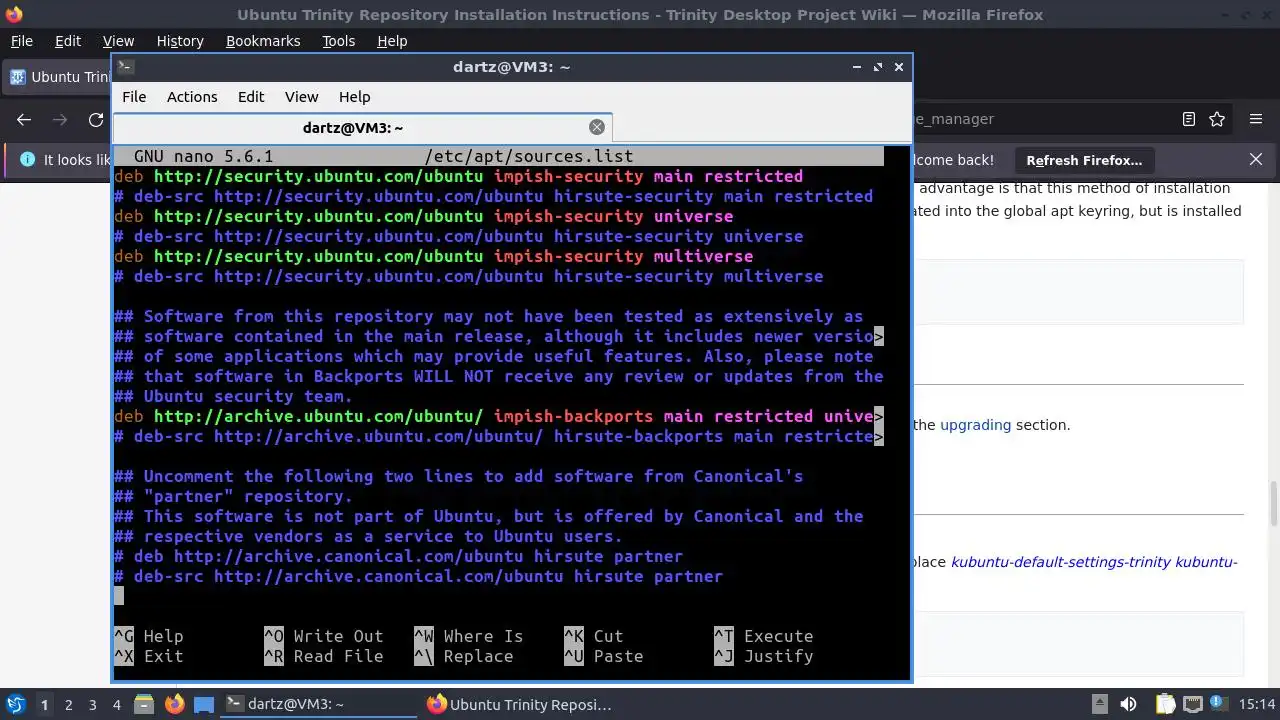Go back in Firefox navigation

(24, 119)
